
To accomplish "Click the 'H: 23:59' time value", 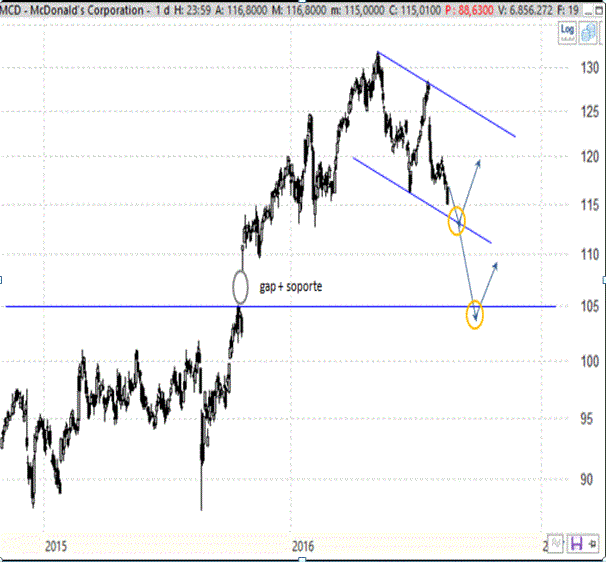I will pos(192,10).
